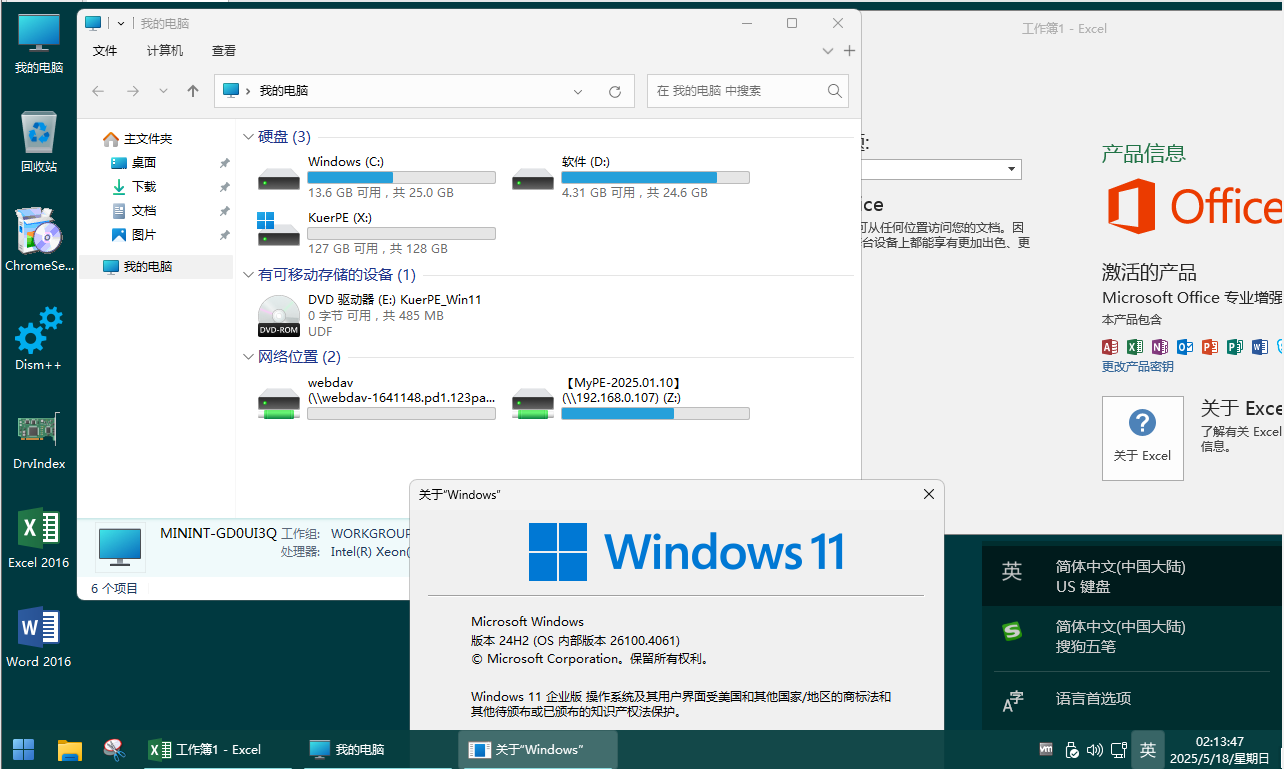Open the 软件 (D:) drive
Viewport: 1284px width, 769px height.
tap(630, 177)
